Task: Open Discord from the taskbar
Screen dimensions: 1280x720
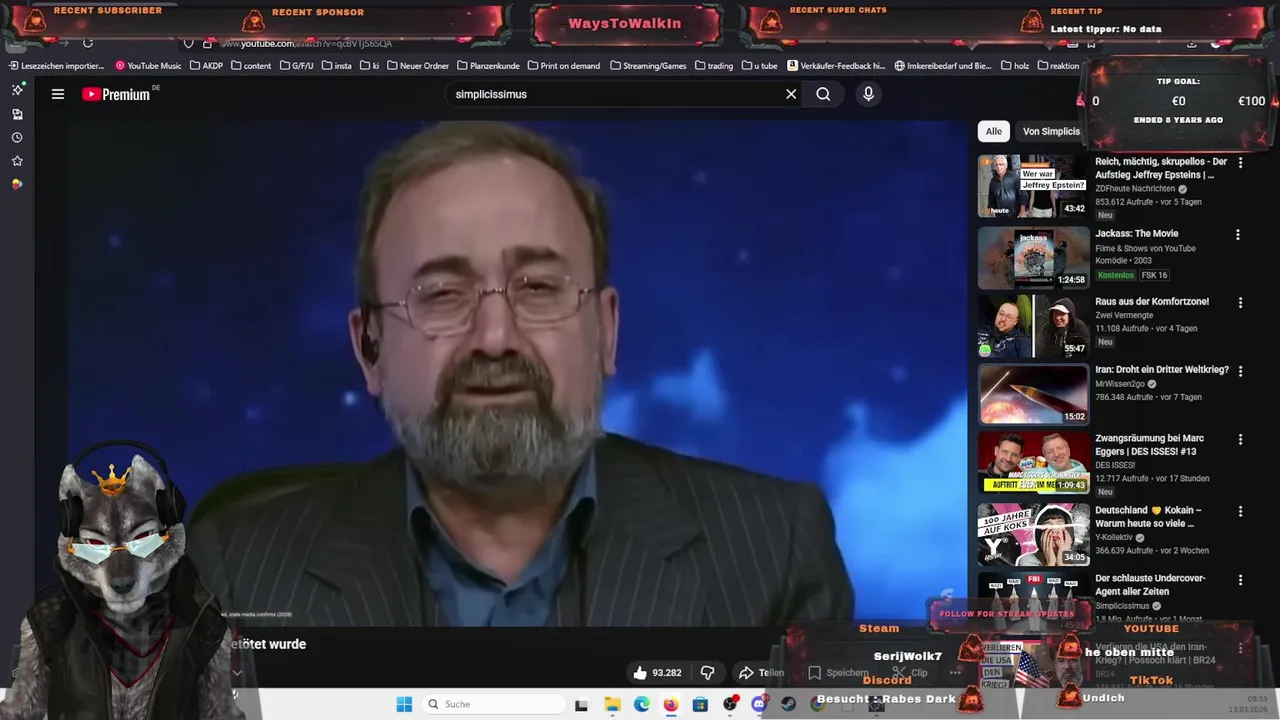Action: coord(759,704)
